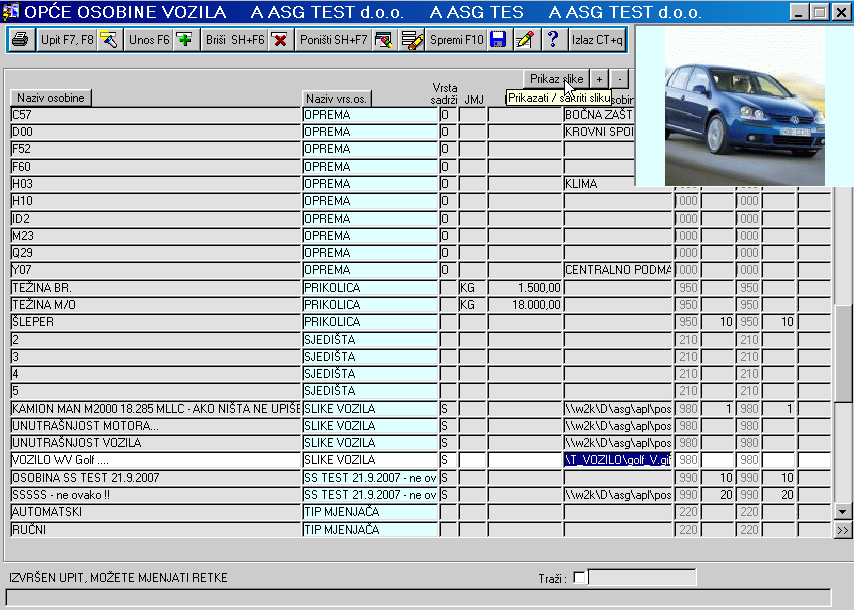Click the undo changes icon beside Poništi

(384, 40)
